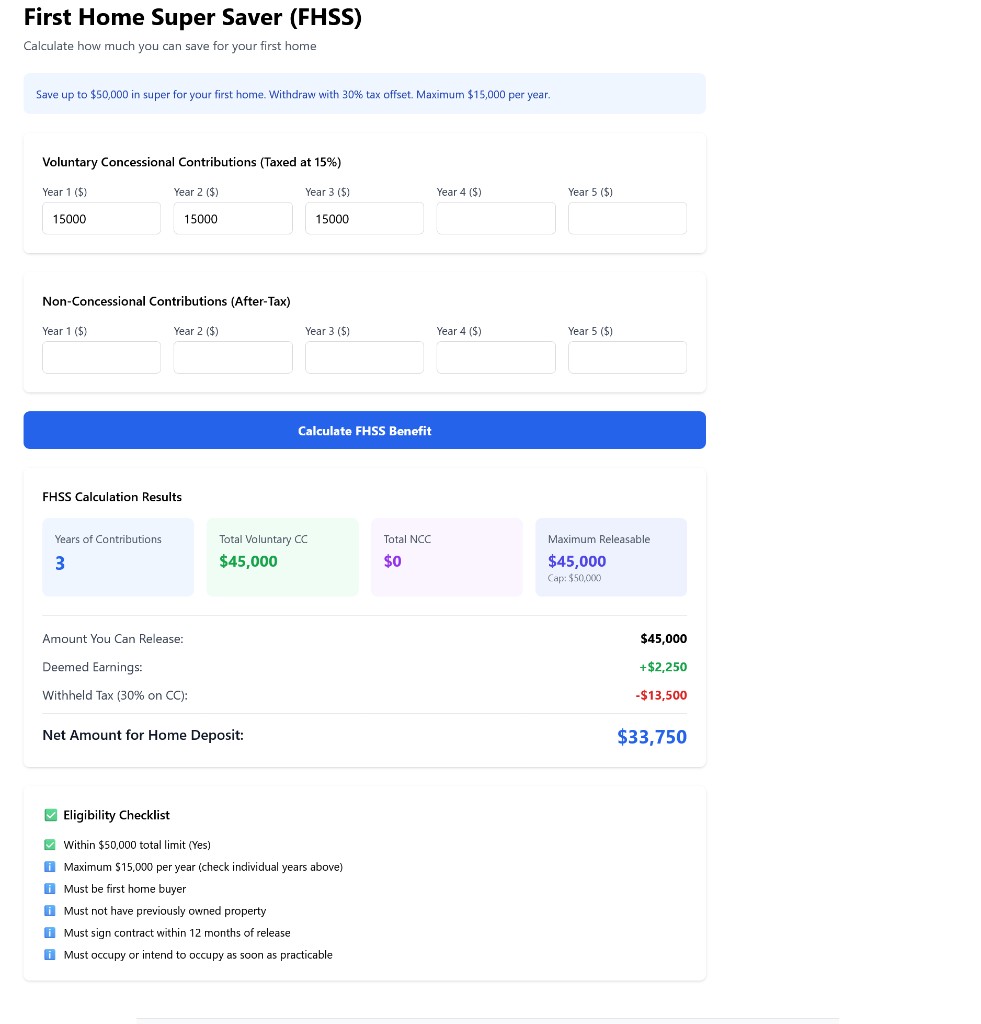Viewport: 981px width, 1024px height.
Task: Click the blue FHSS savings information banner
Action: click(364, 93)
